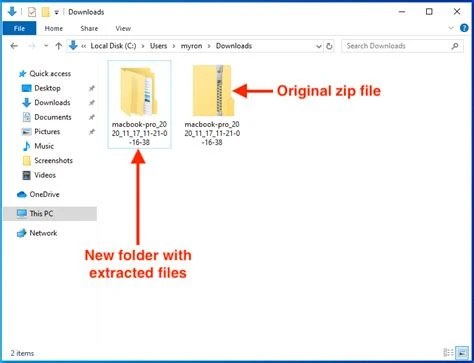Unpin Downloads from Quick access

(92, 103)
